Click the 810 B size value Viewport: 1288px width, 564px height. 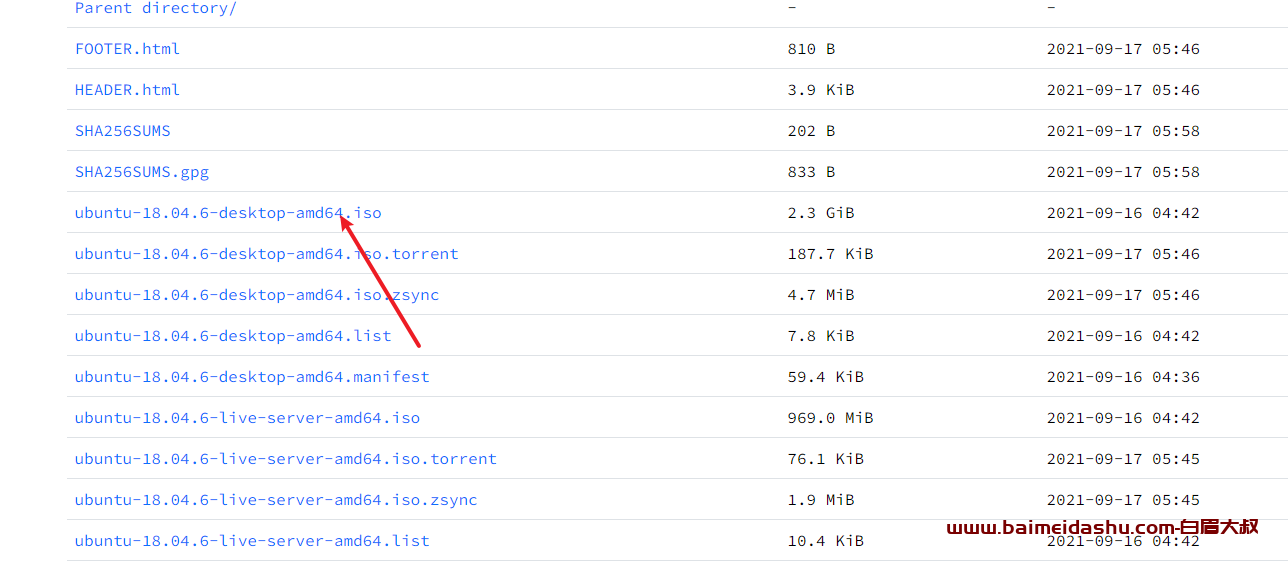point(811,49)
